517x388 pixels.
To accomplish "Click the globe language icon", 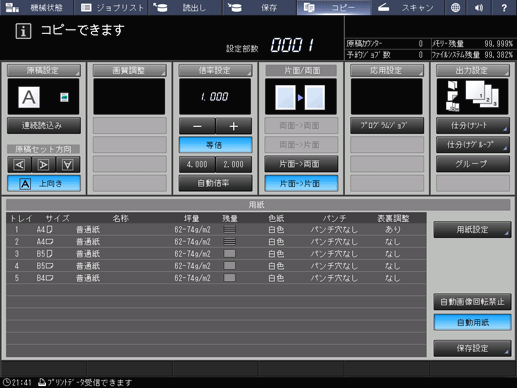I will coord(455,7).
